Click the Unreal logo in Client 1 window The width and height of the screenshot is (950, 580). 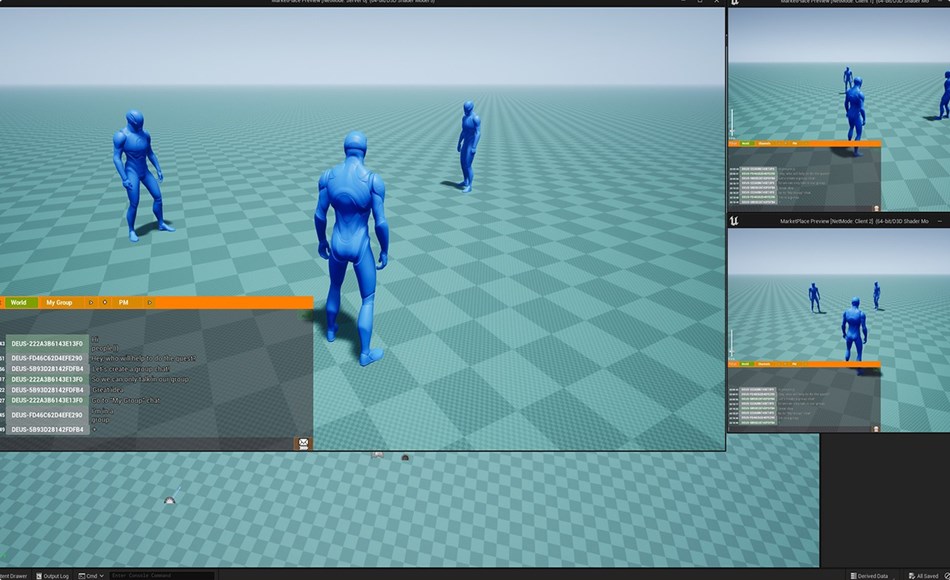click(x=734, y=3)
